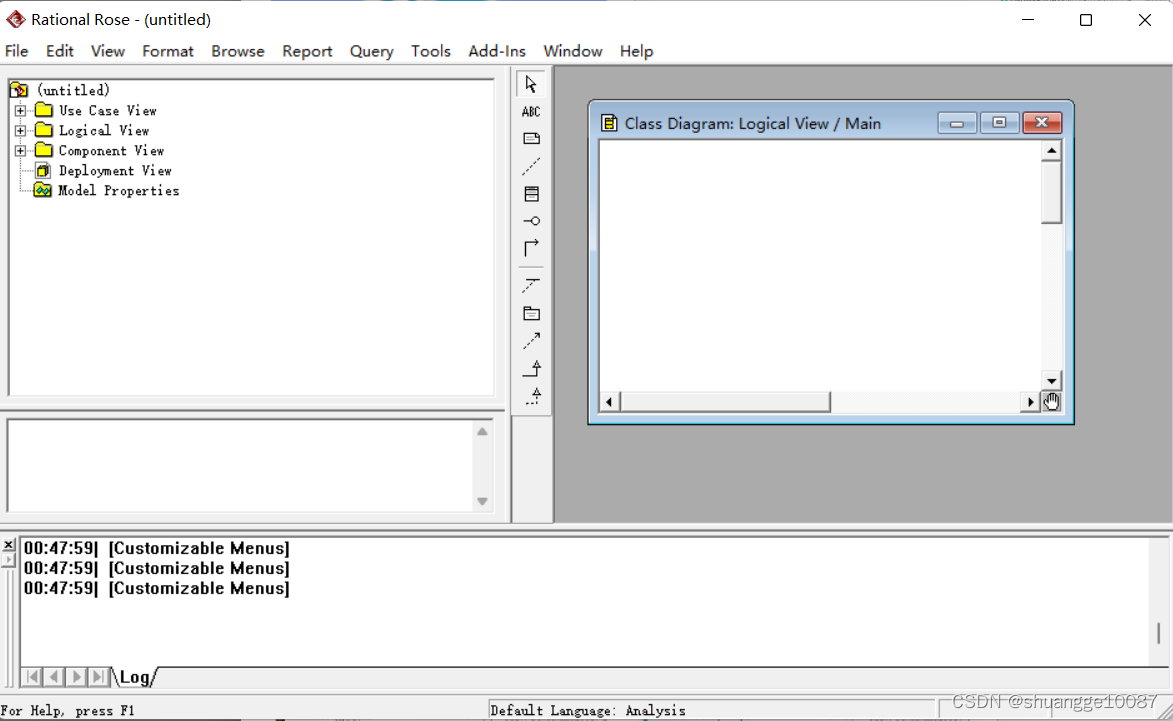1173x721 pixels.
Task: Open the Window menu
Action: [x=573, y=51]
